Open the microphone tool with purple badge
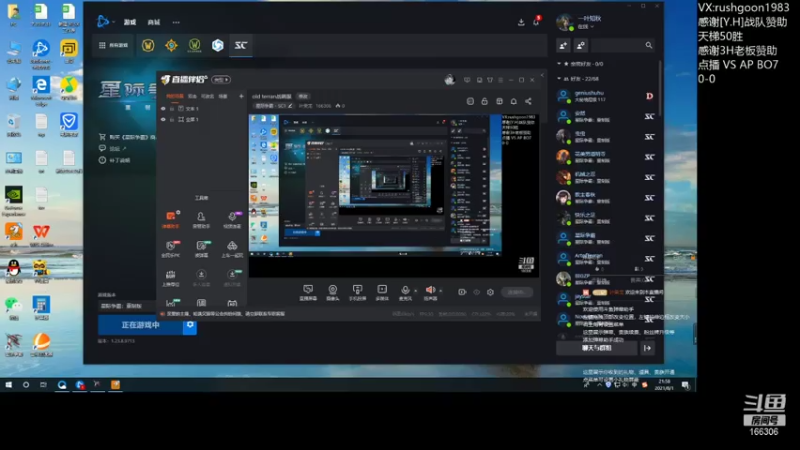Screen dimensions: 800x450 [x=232, y=219]
